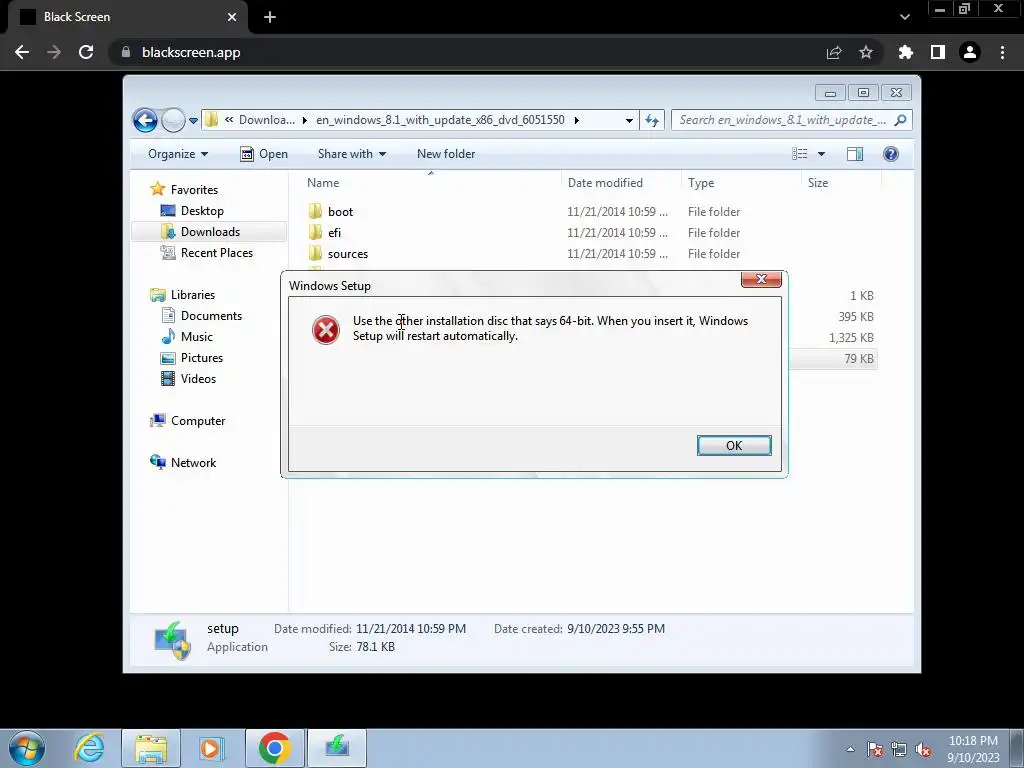The height and width of the screenshot is (768, 1024).
Task: Open More view options dropdown arrow
Action: 822,154
